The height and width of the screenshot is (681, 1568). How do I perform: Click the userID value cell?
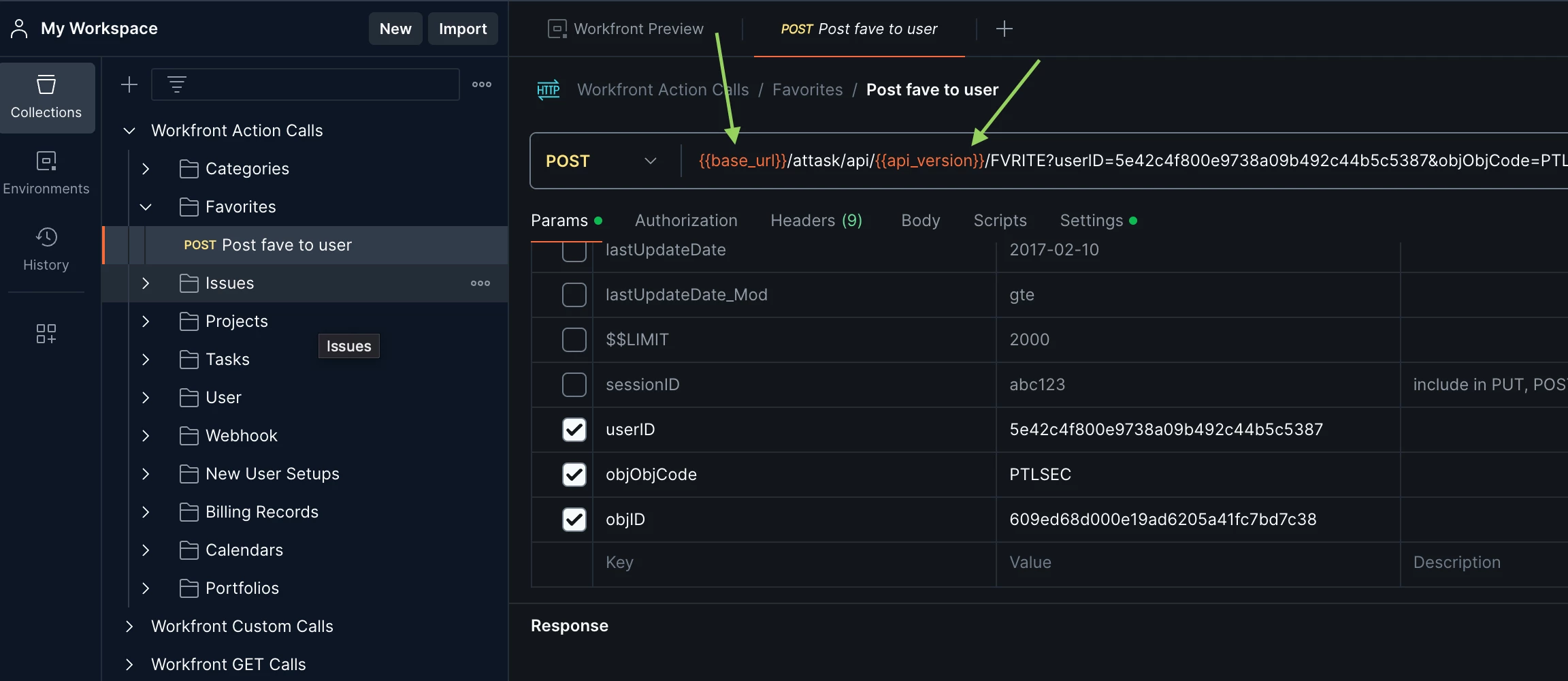point(1198,430)
